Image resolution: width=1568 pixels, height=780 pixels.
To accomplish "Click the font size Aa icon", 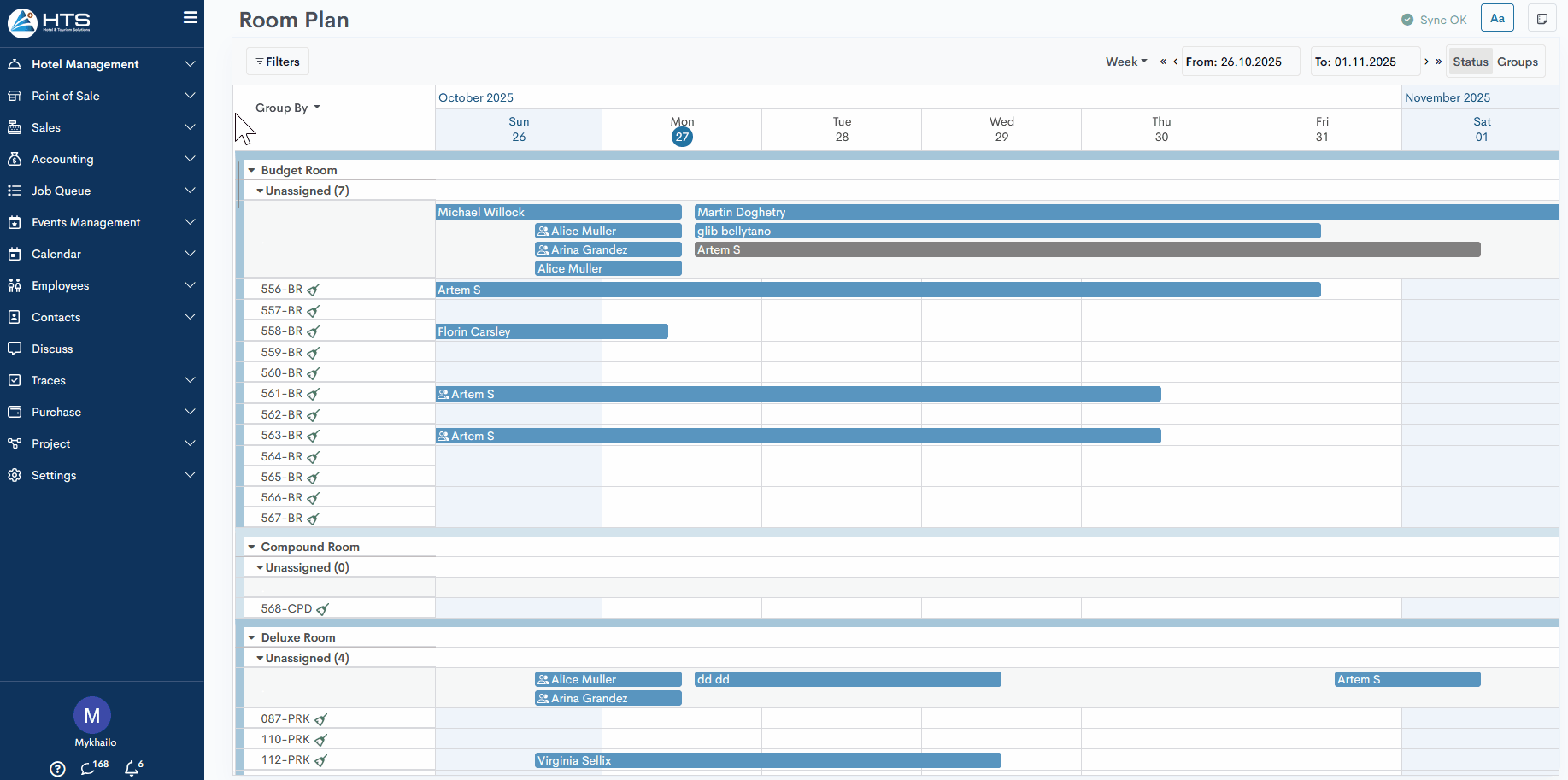I will [1497, 18].
